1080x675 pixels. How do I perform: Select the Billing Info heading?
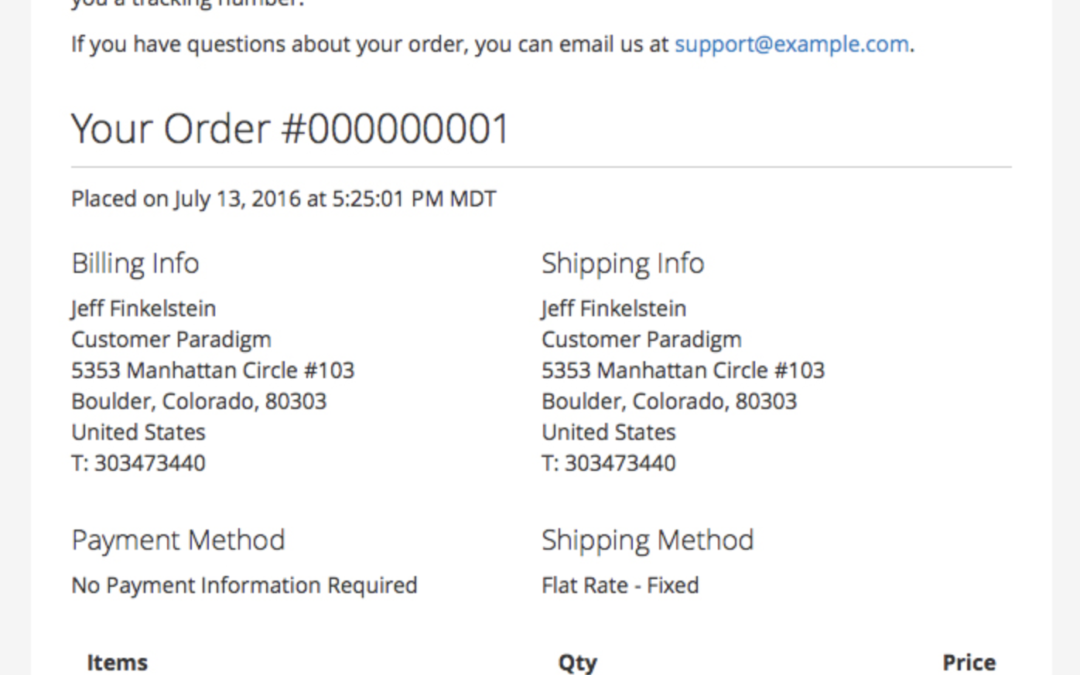click(135, 264)
